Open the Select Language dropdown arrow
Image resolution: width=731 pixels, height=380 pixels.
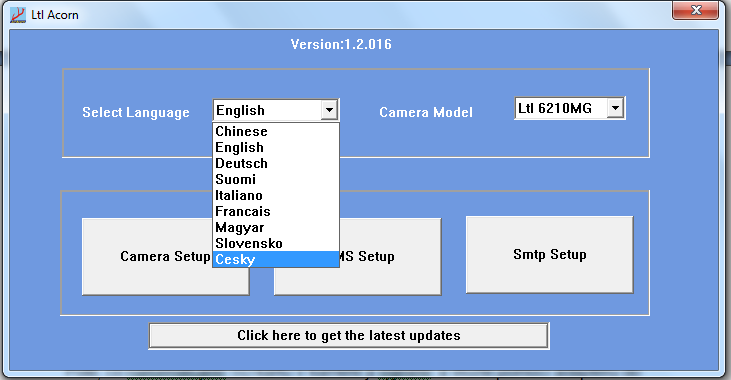click(x=329, y=111)
